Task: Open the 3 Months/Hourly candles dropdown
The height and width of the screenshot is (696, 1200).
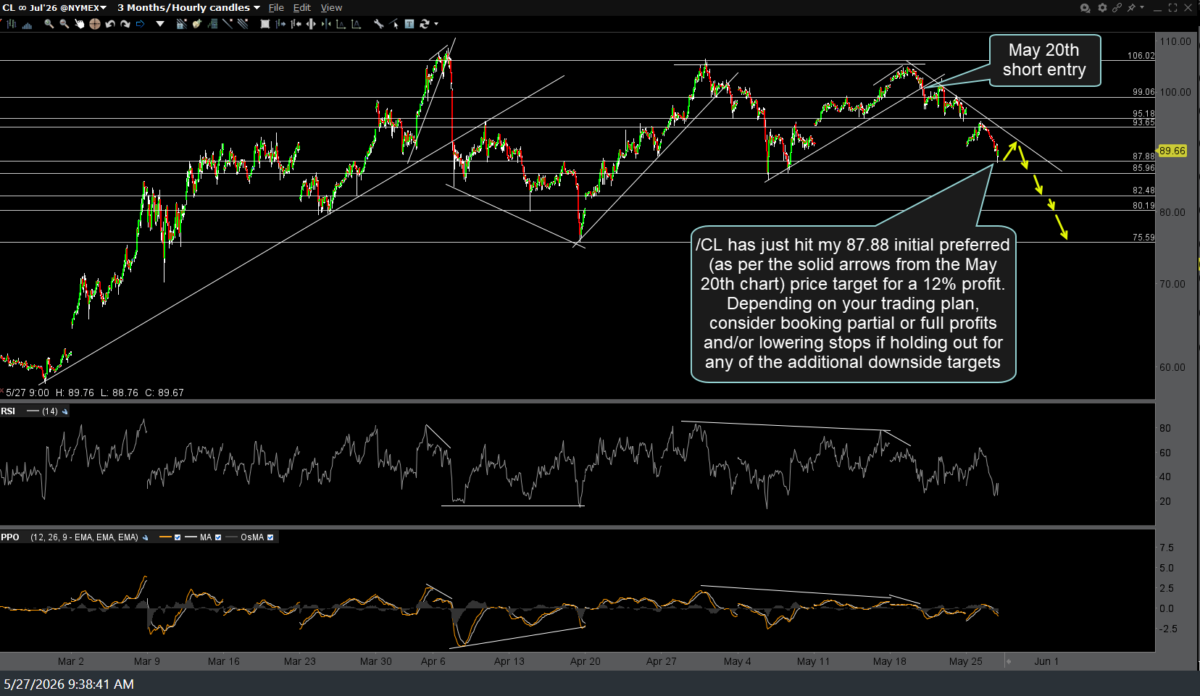Action: 190,7
